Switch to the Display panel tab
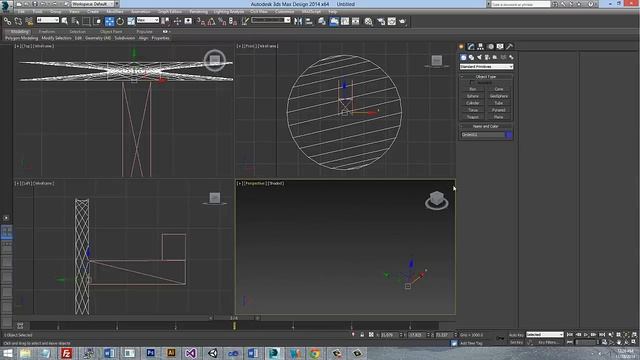640x360 pixels. [x=500, y=47]
